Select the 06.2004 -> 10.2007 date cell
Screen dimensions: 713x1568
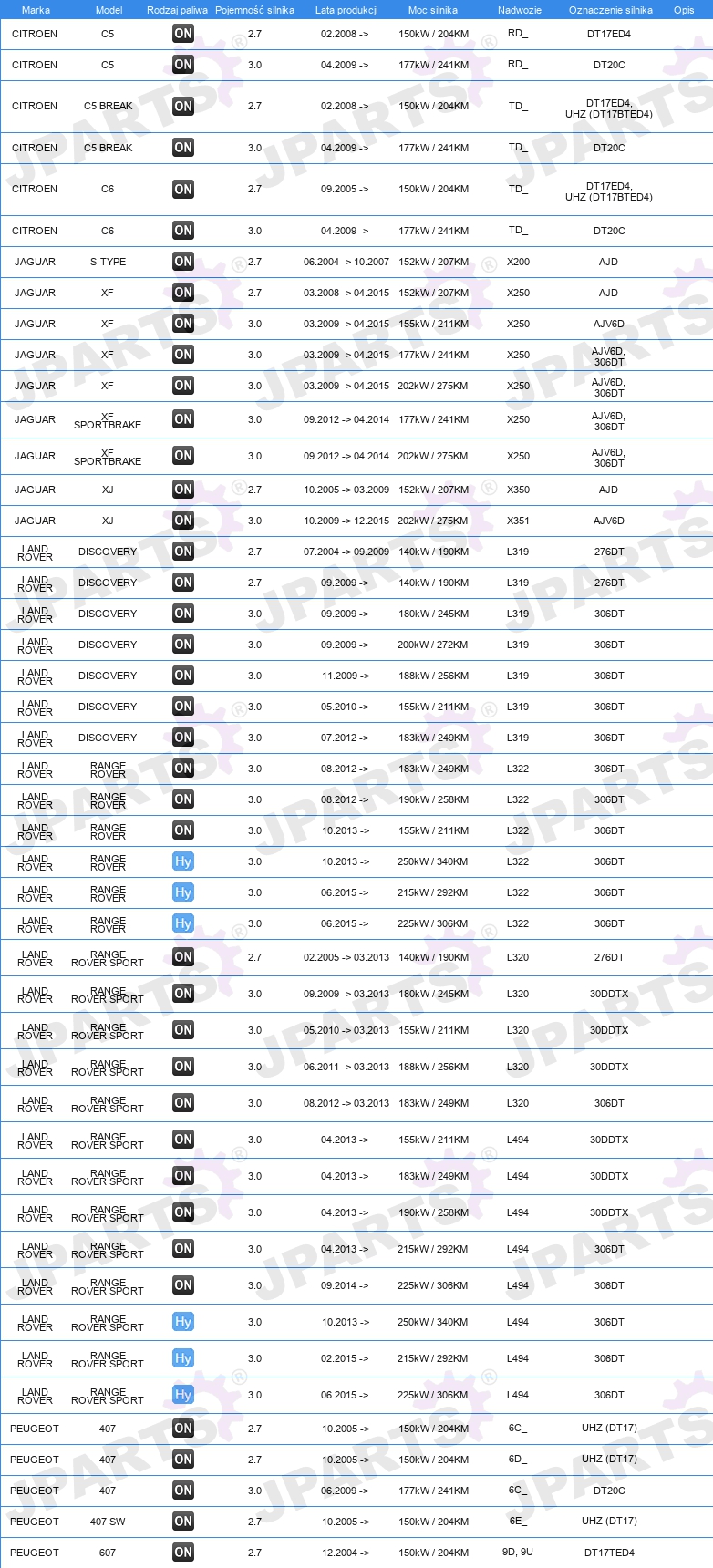(x=346, y=262)
